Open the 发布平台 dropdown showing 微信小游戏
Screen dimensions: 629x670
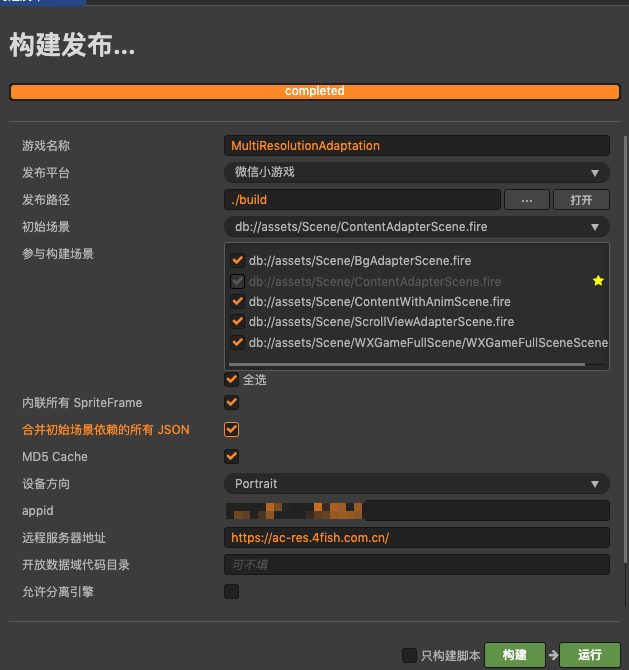(x=417, y=172)
